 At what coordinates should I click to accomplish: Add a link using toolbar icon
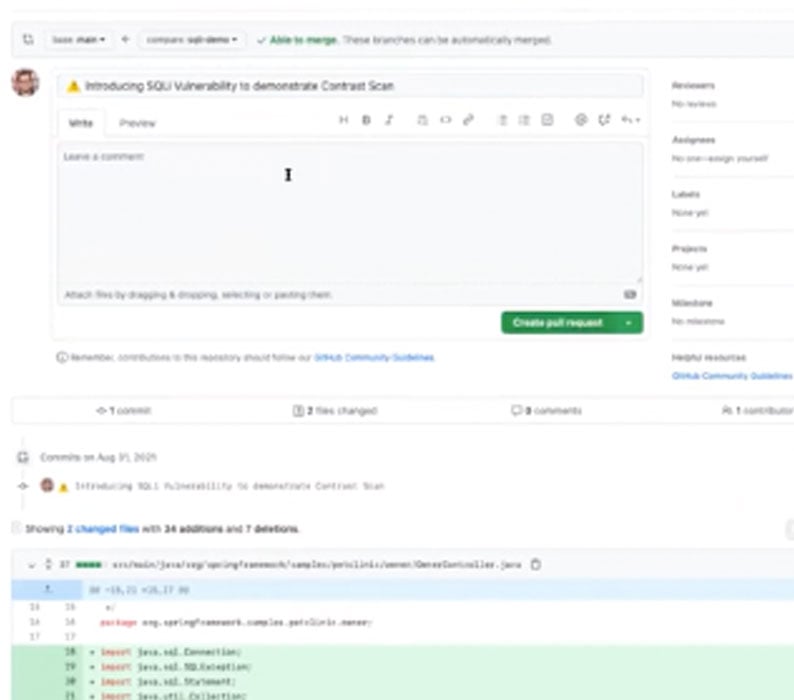[467, 120]
